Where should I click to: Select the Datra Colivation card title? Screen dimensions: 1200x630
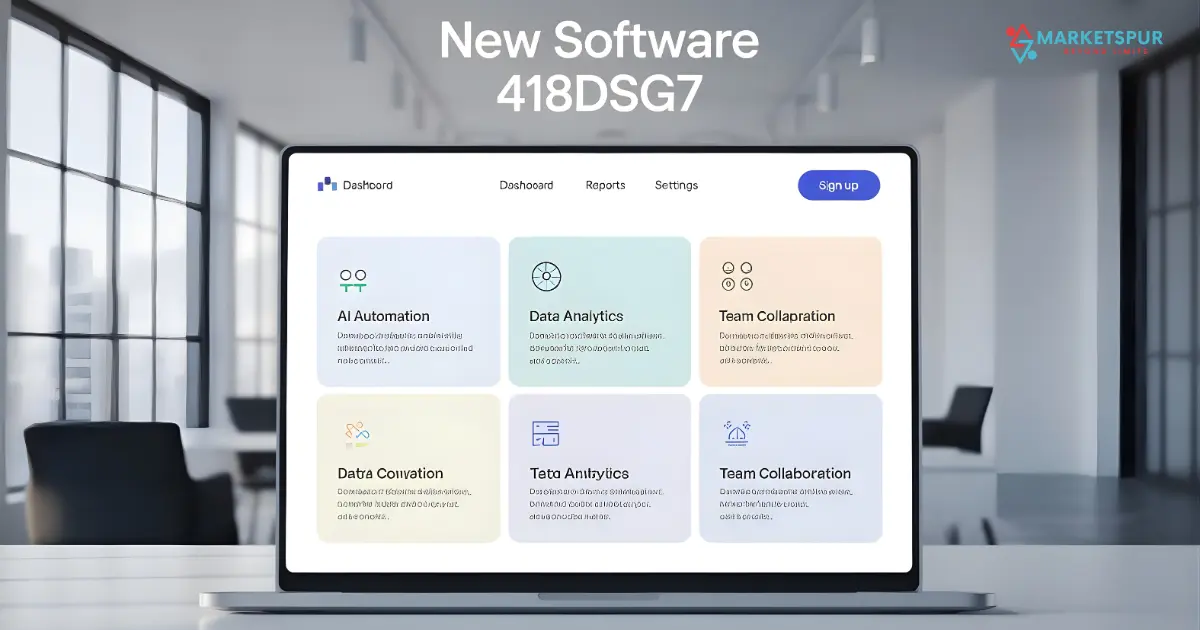pos(390,473)
